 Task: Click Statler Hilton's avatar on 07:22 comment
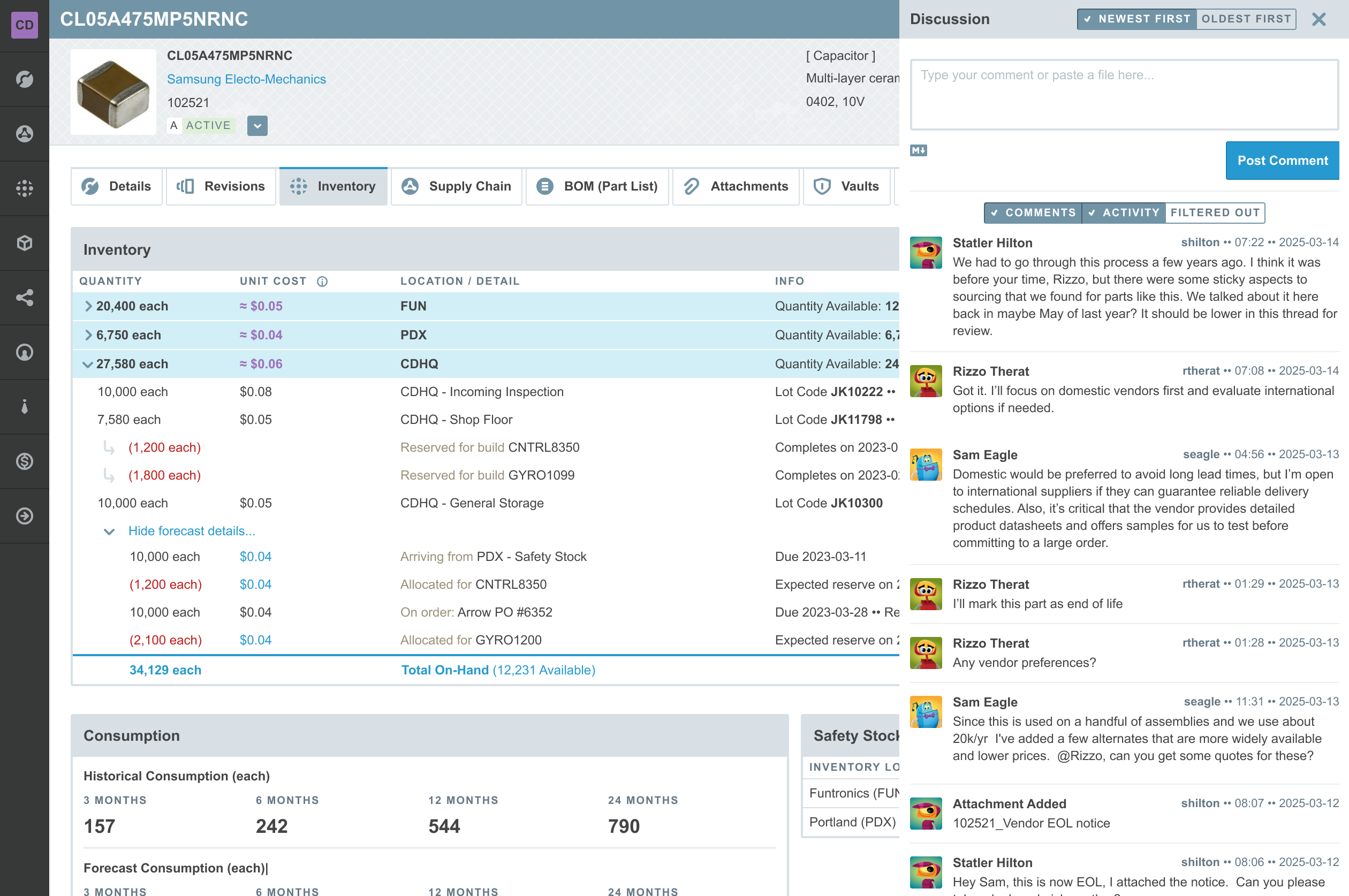[x=926, y=253]
